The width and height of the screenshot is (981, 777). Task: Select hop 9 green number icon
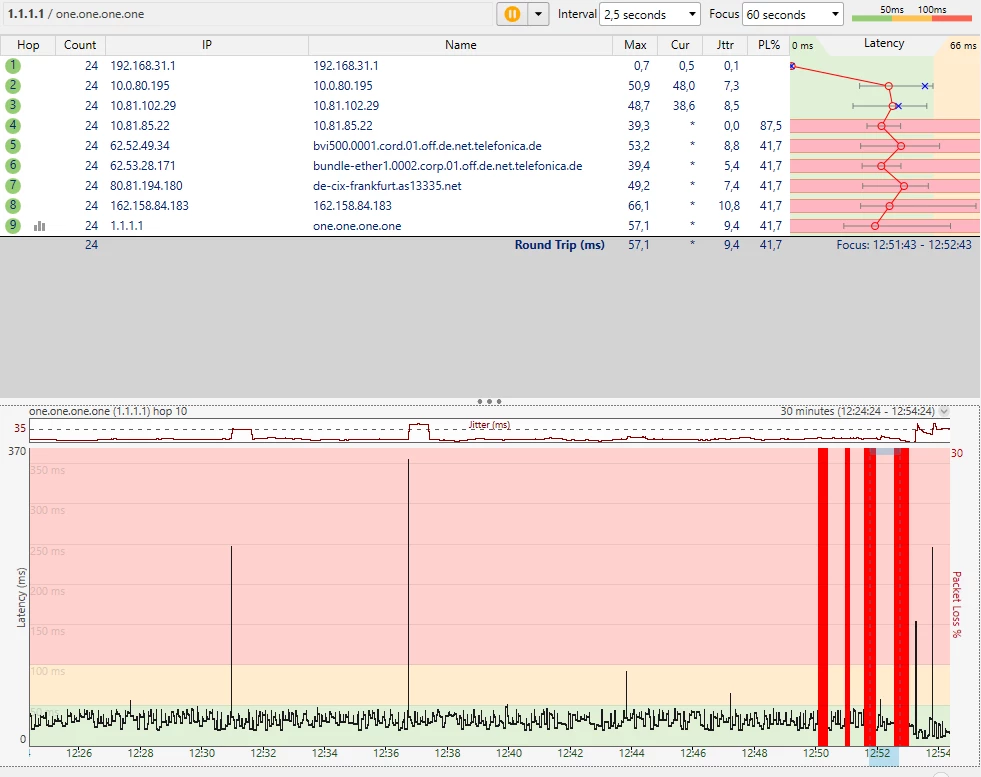click(x=13, y=226)
